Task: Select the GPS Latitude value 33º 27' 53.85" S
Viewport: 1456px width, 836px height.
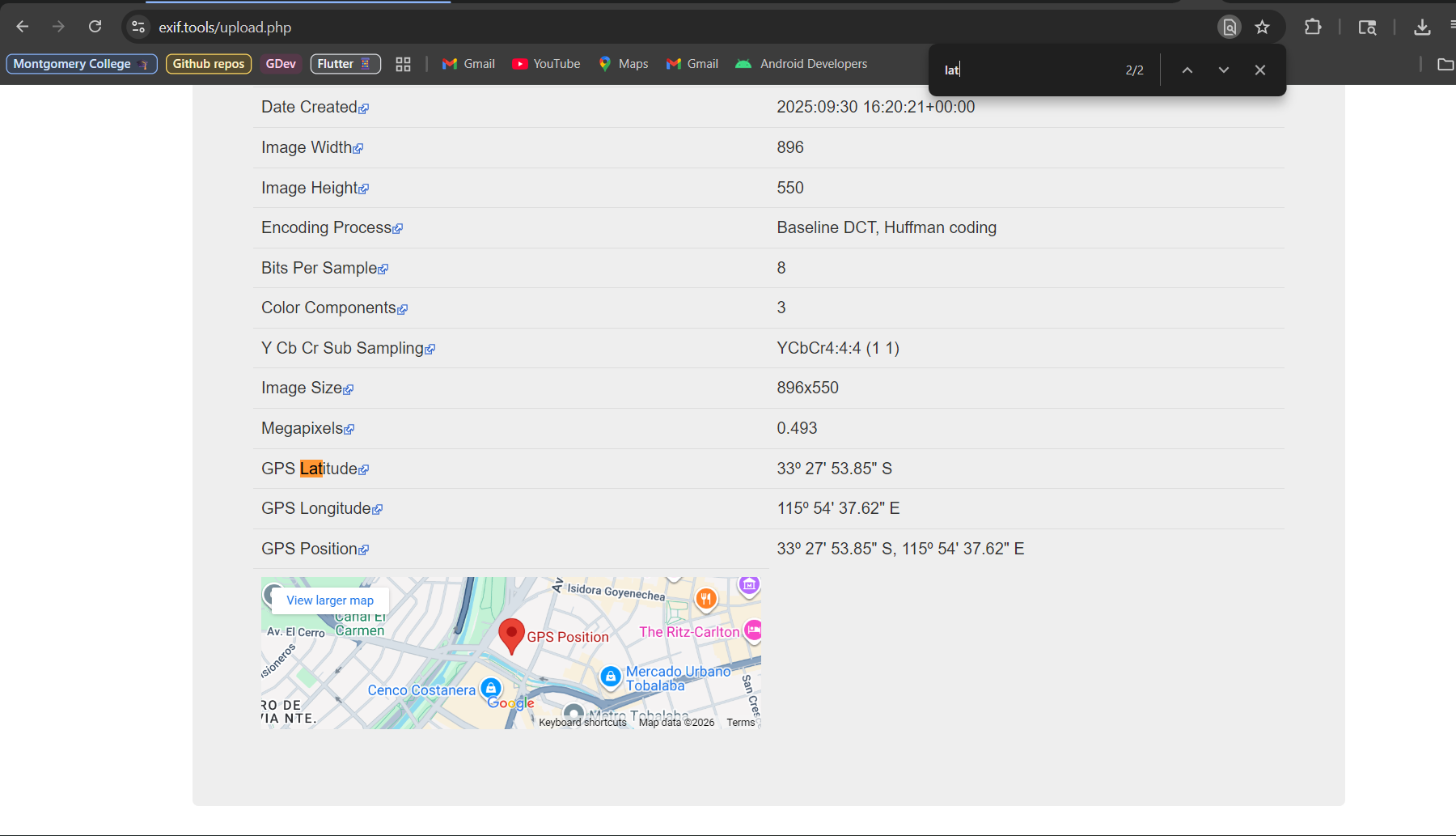Action: [835, 469]
